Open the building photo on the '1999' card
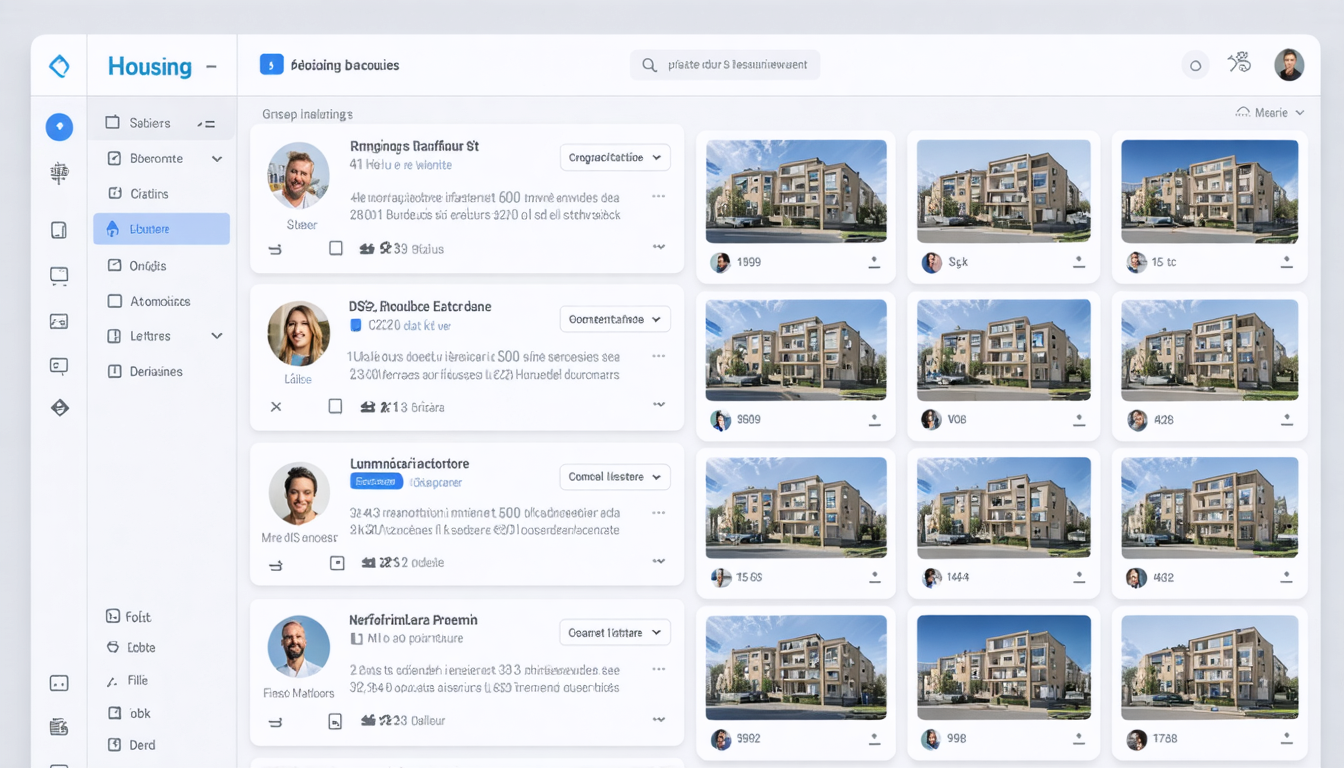Viewport: 1344px width, 768px height. tap(796, 191)
